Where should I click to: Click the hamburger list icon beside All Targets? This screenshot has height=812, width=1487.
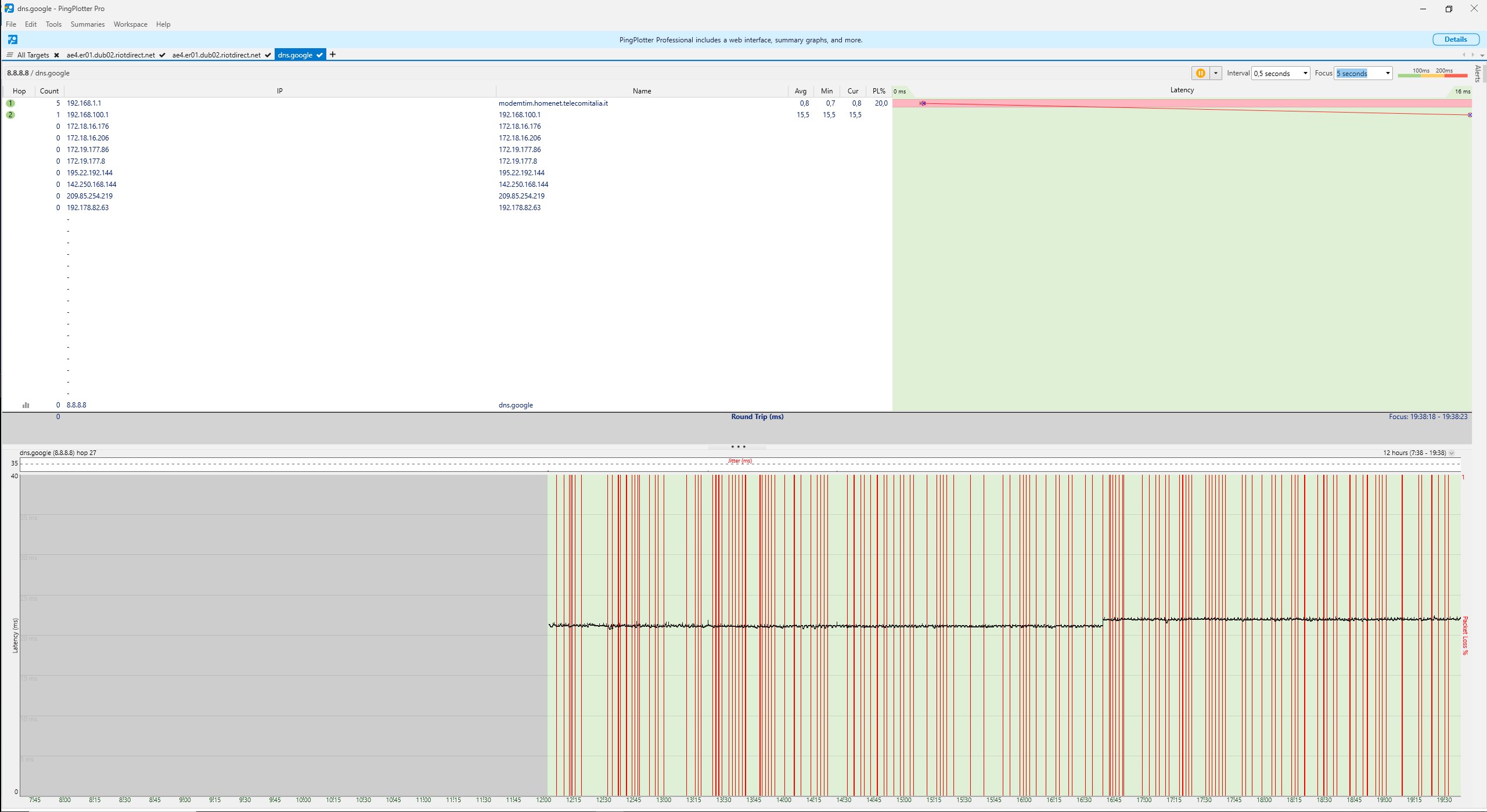[x=9, y=55]
